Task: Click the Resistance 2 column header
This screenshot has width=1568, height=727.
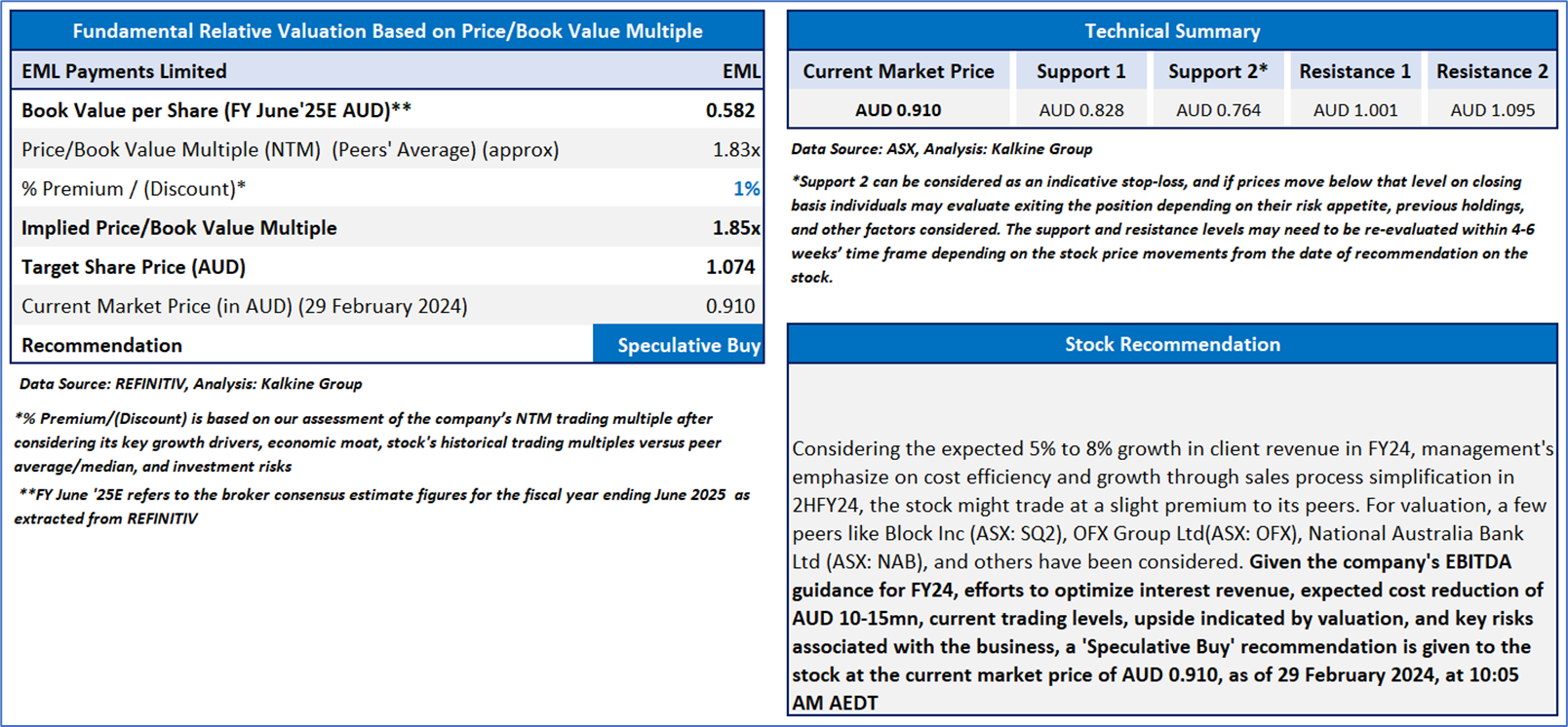Action: tap(1491, 71)
